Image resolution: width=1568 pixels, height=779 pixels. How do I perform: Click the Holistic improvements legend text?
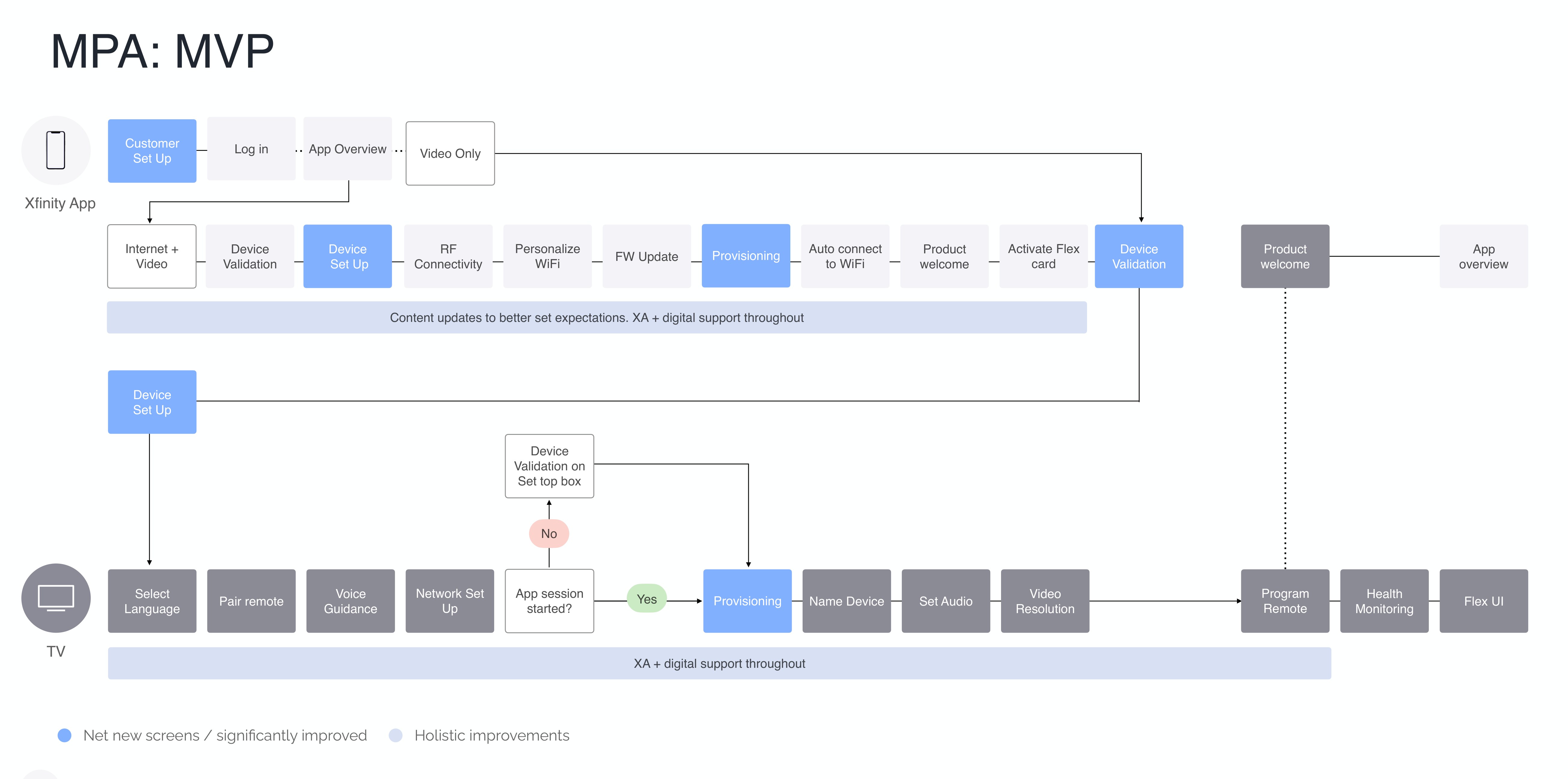point(492,735)
